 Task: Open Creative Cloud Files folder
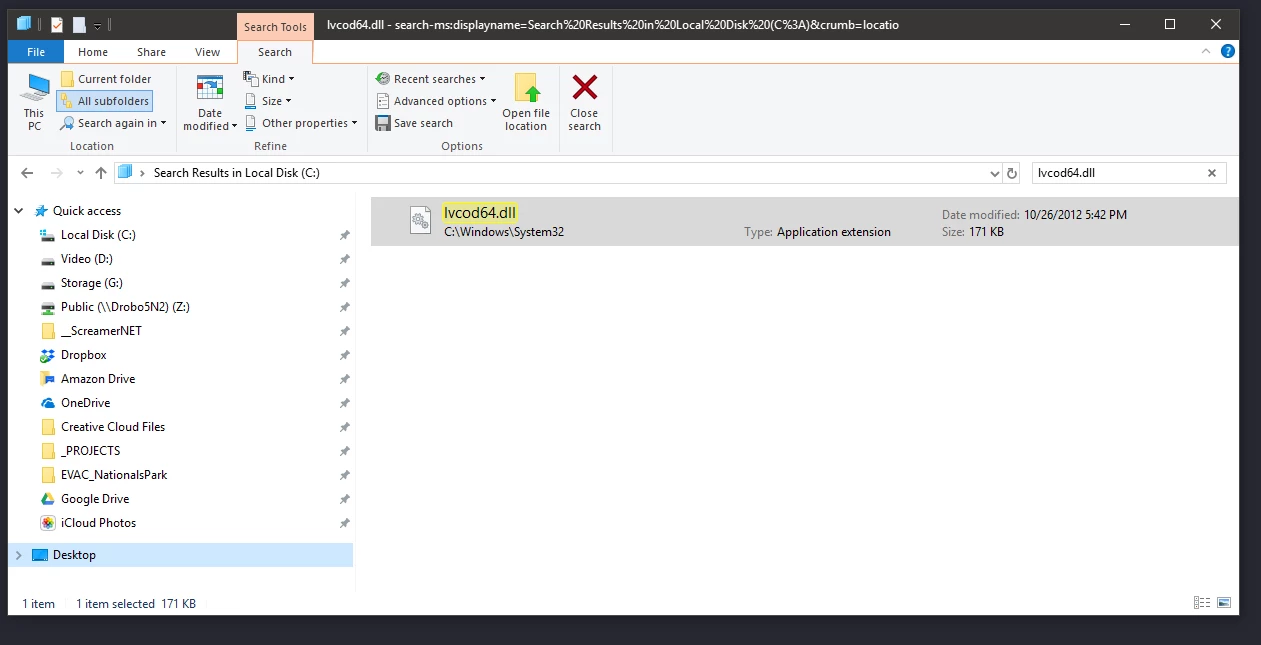[x=113, y=427]
